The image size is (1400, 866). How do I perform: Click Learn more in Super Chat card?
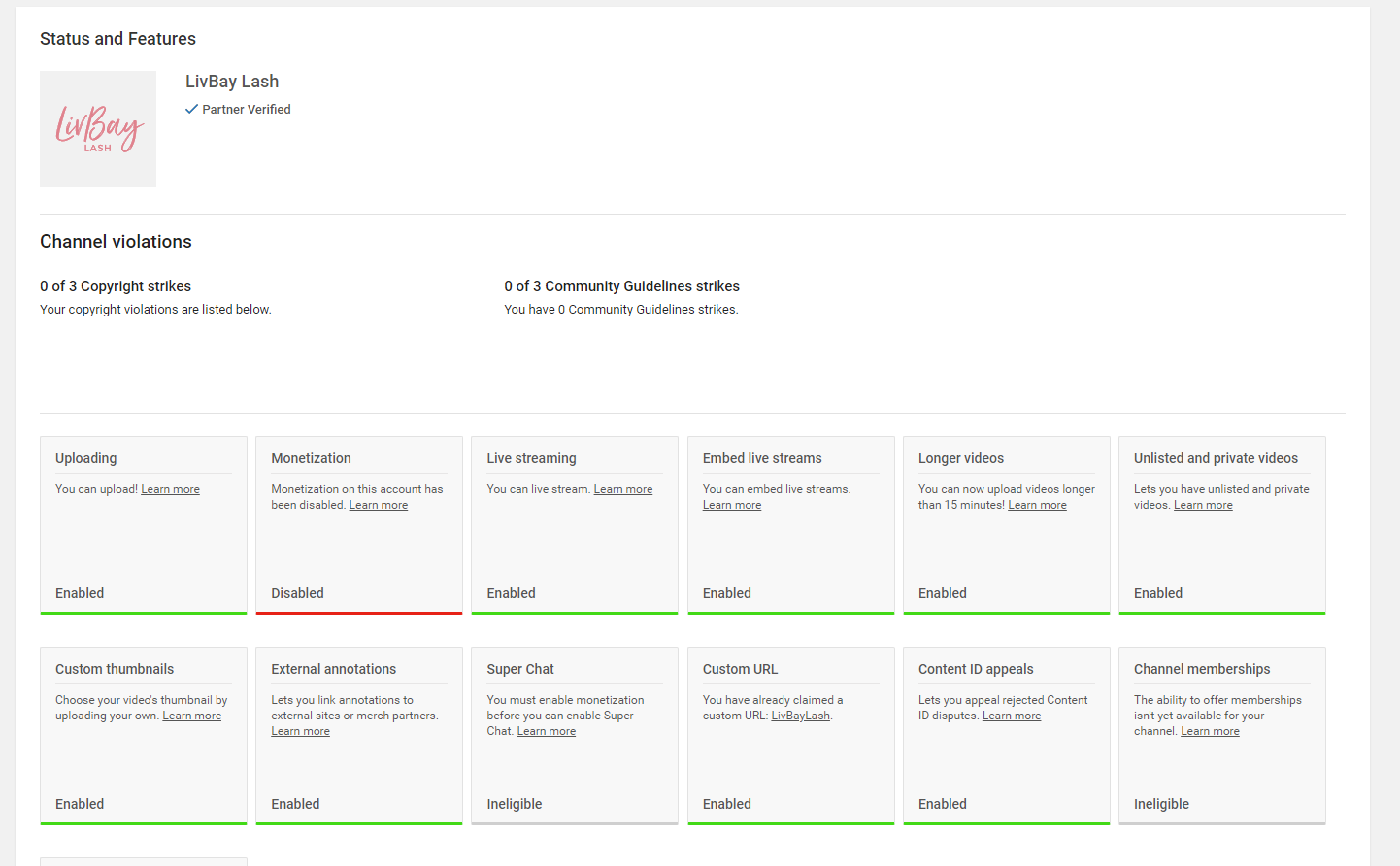point(546,731)
